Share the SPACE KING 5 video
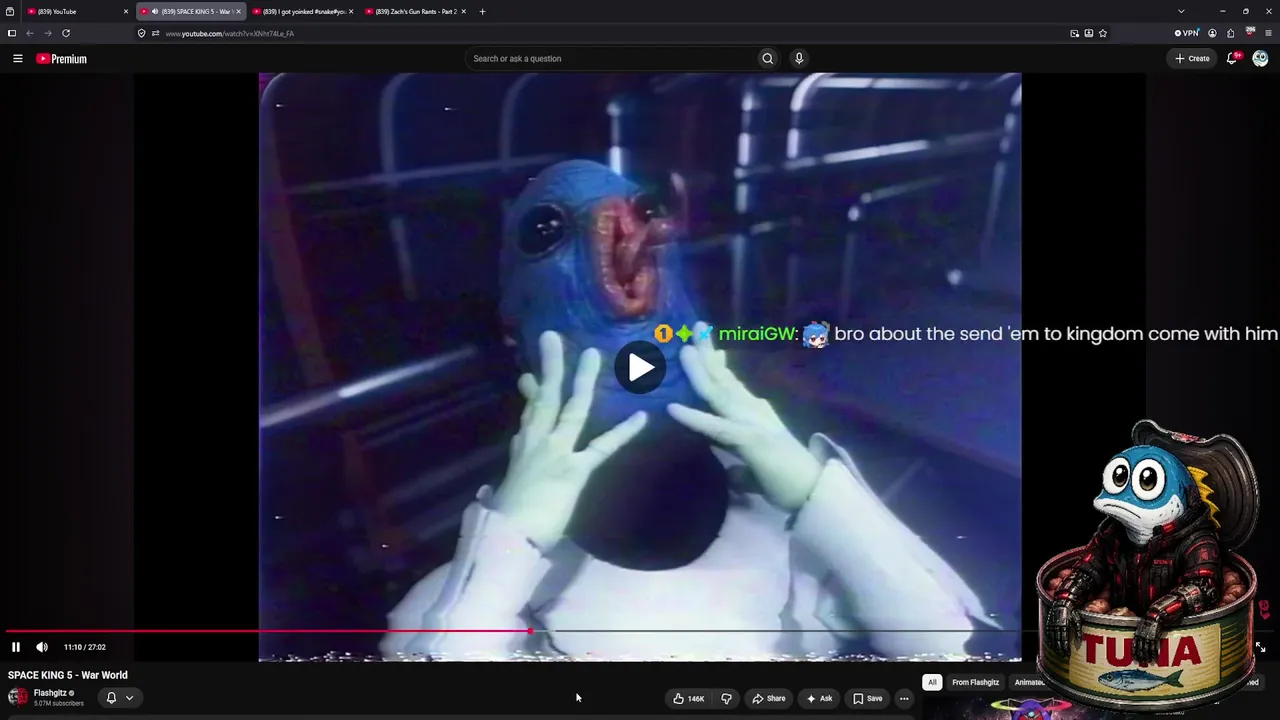This screenshot has height=720, width=1280. [x=769, y=698]
